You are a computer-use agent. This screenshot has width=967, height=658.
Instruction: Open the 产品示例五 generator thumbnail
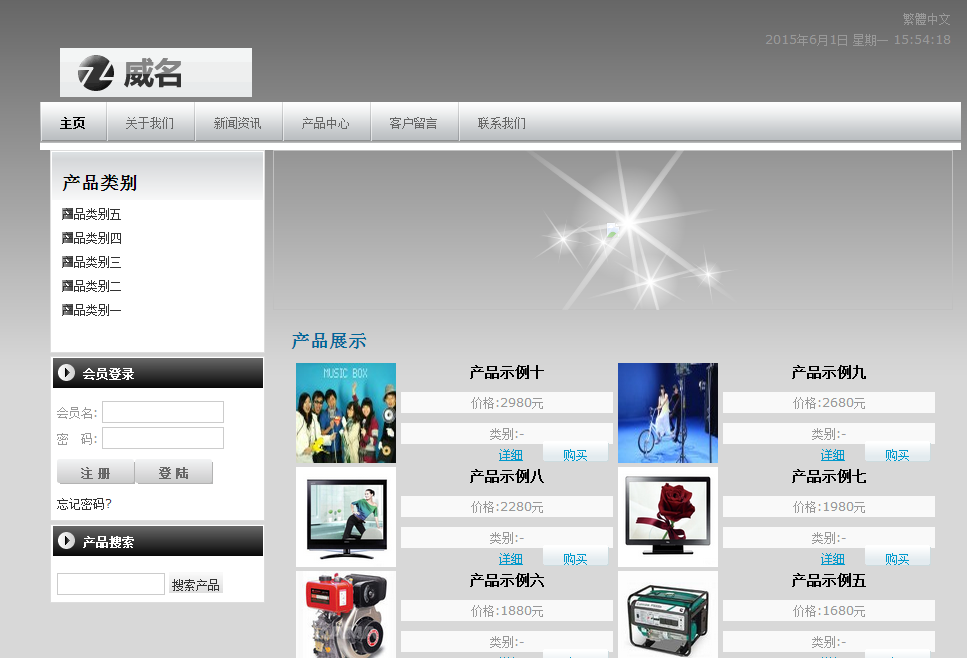(x=667, y=614)
